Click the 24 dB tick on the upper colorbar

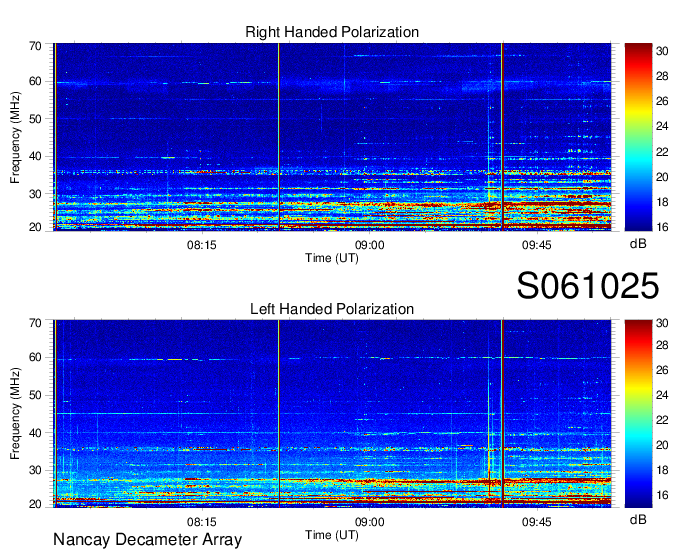[662, 126]
